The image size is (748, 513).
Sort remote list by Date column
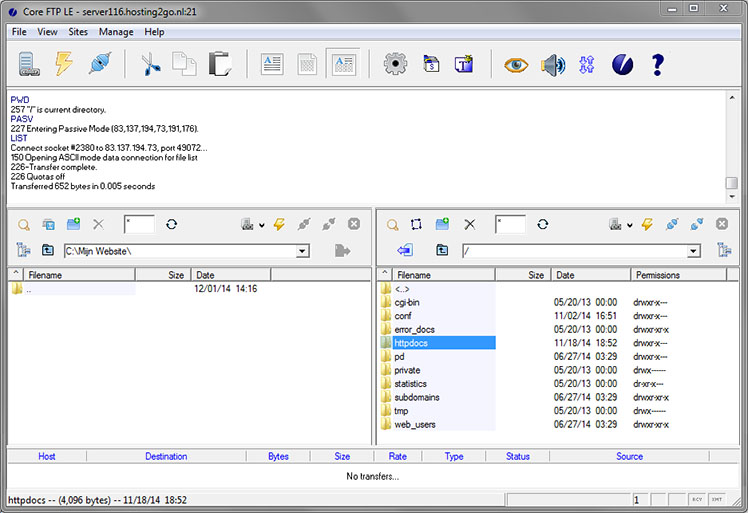[591, 275]
